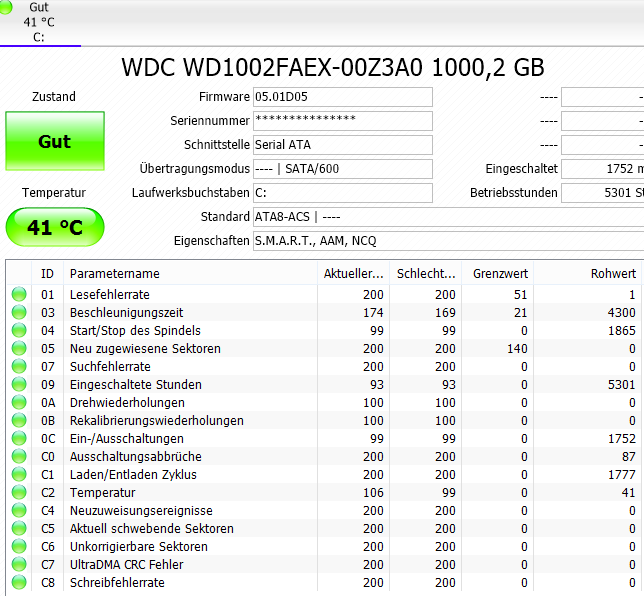Click the green Gut health status button
The image size is (644, 596).
click(55, 141)
